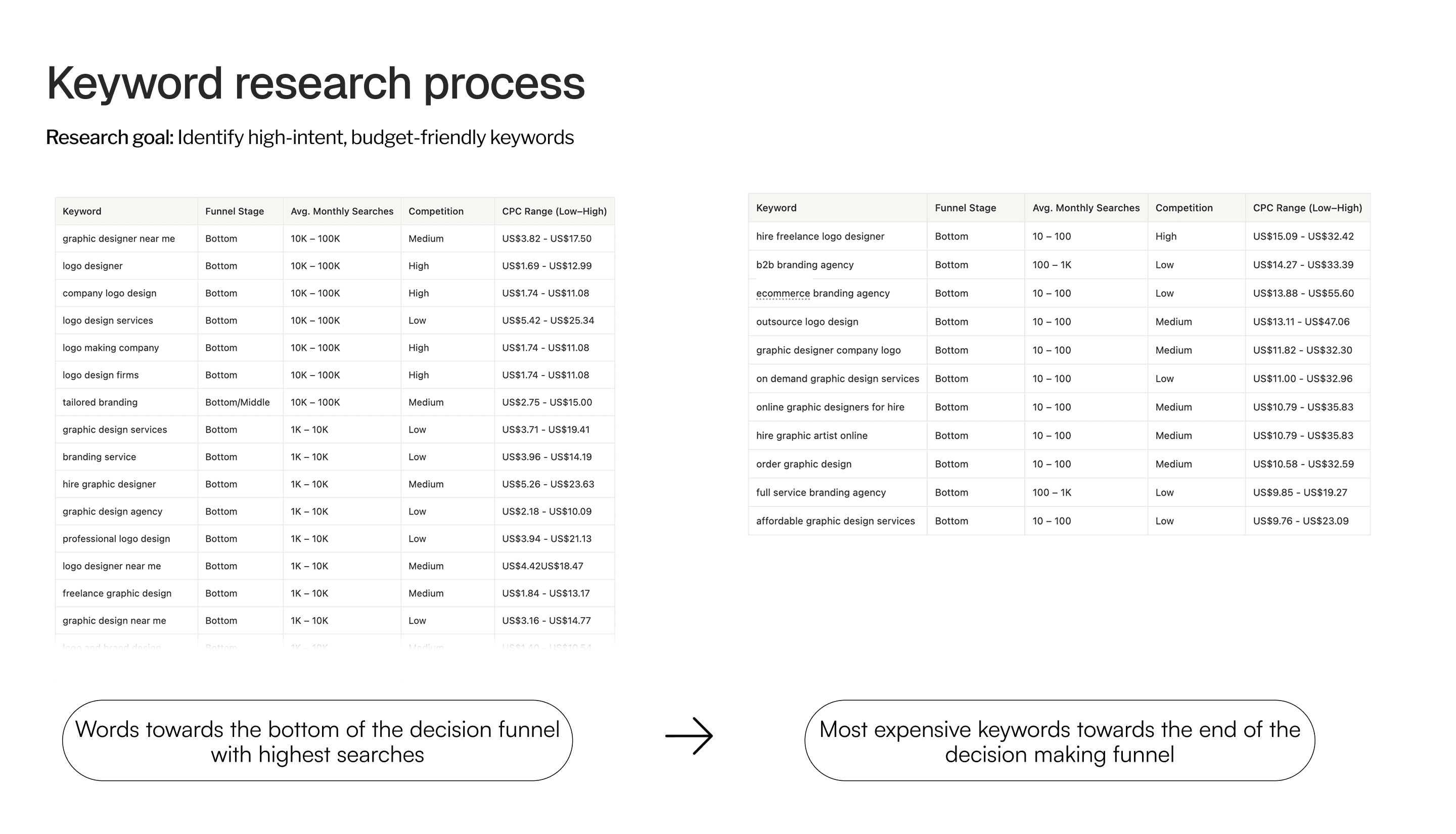Click left table's Avg. Monthly Searches header
The width and height of the screenshot is (1456, 834).
tap(341, 211)
